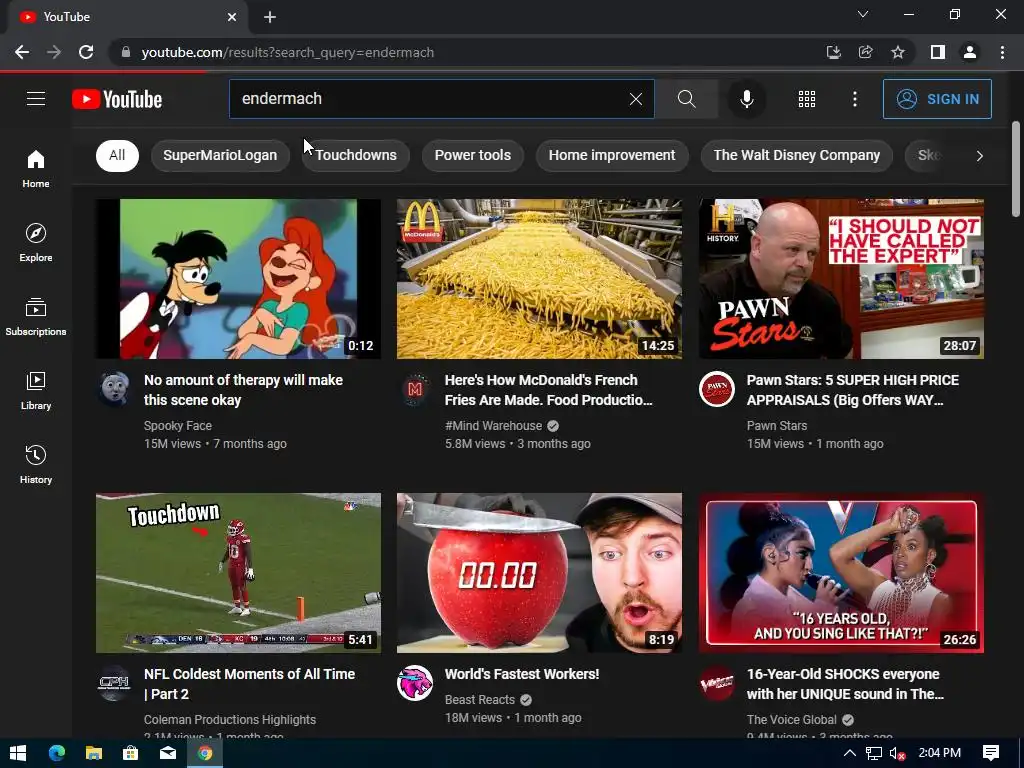Click the #Mind Warehouse channel name

[x=493, y=426]
